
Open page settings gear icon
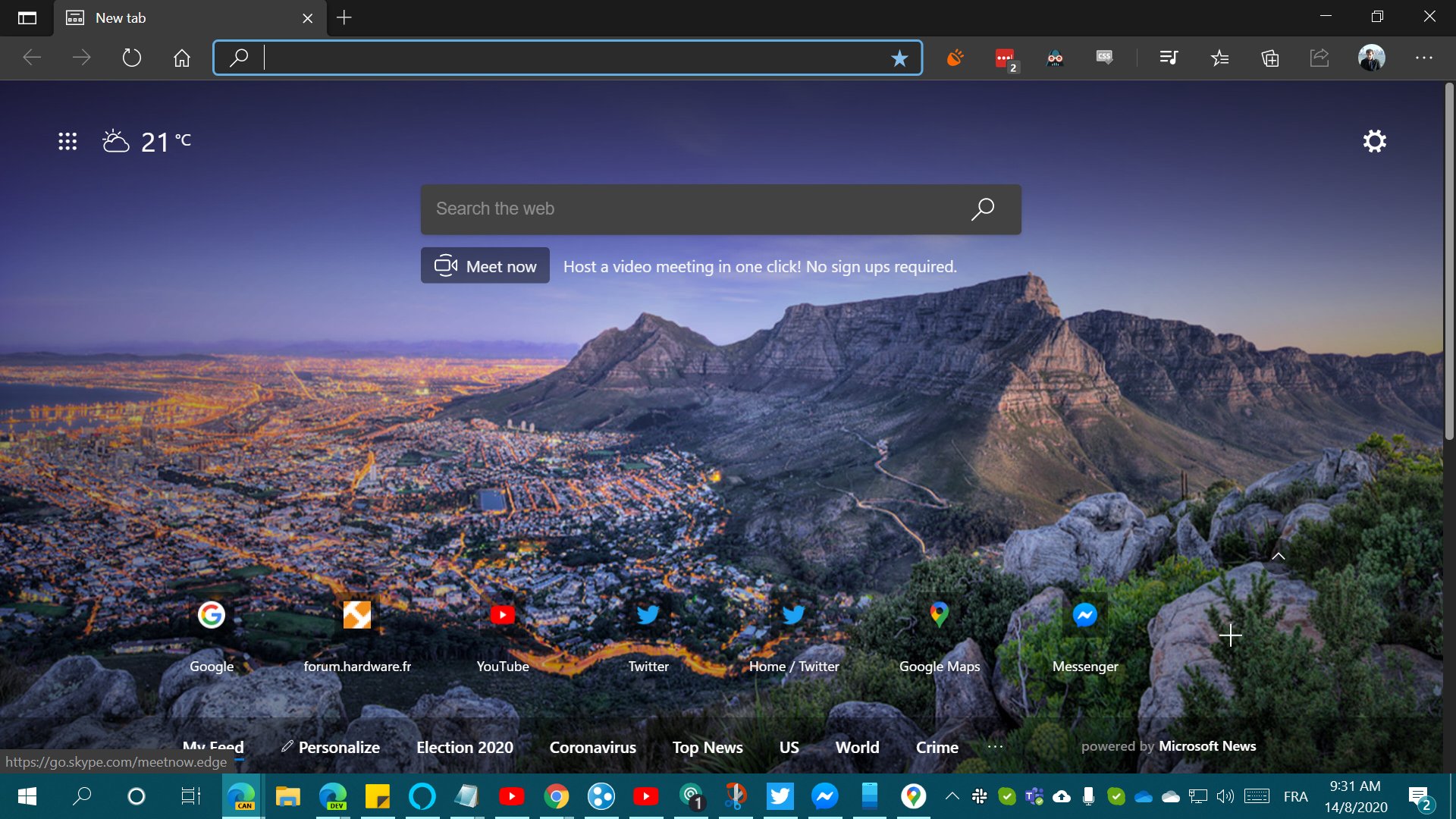pyautogui.click(x=1374, y=141)
